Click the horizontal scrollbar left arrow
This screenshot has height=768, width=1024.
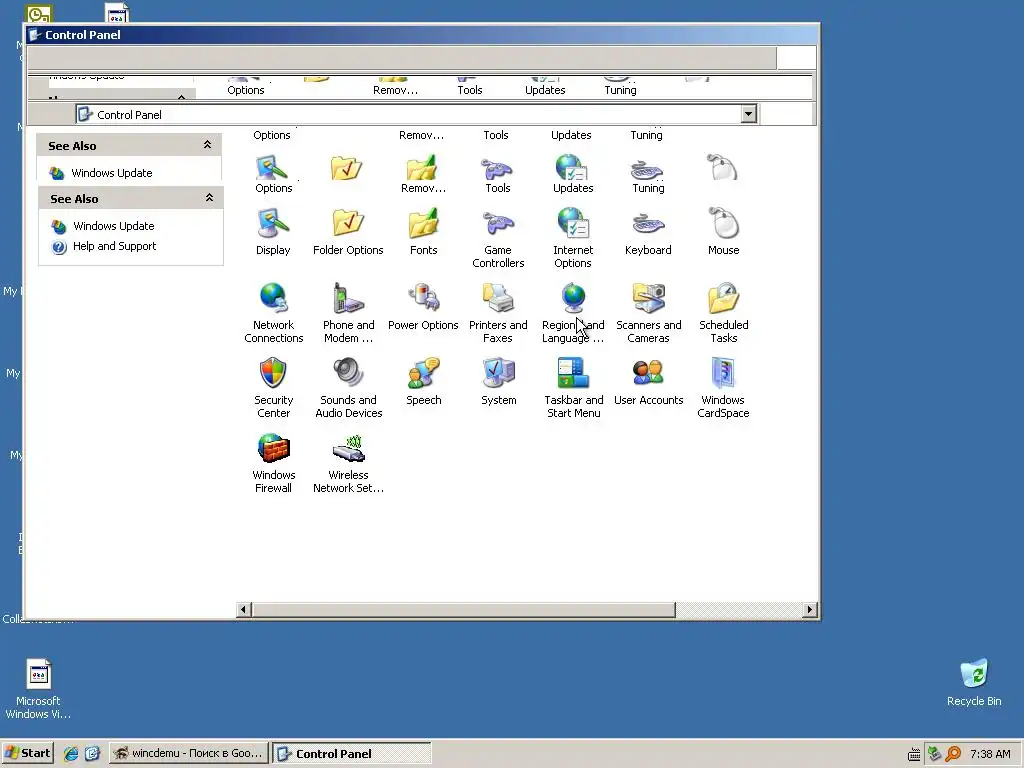pos(244,609)
